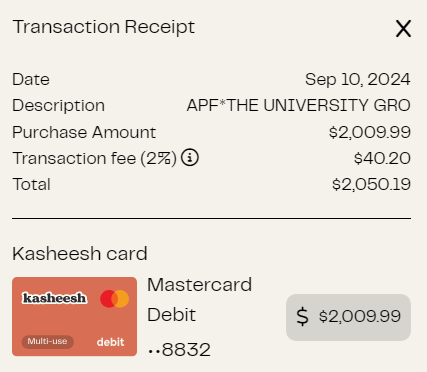
Task: Click the Sep 10, 2024 date value
Action: (x=358, y=80)
